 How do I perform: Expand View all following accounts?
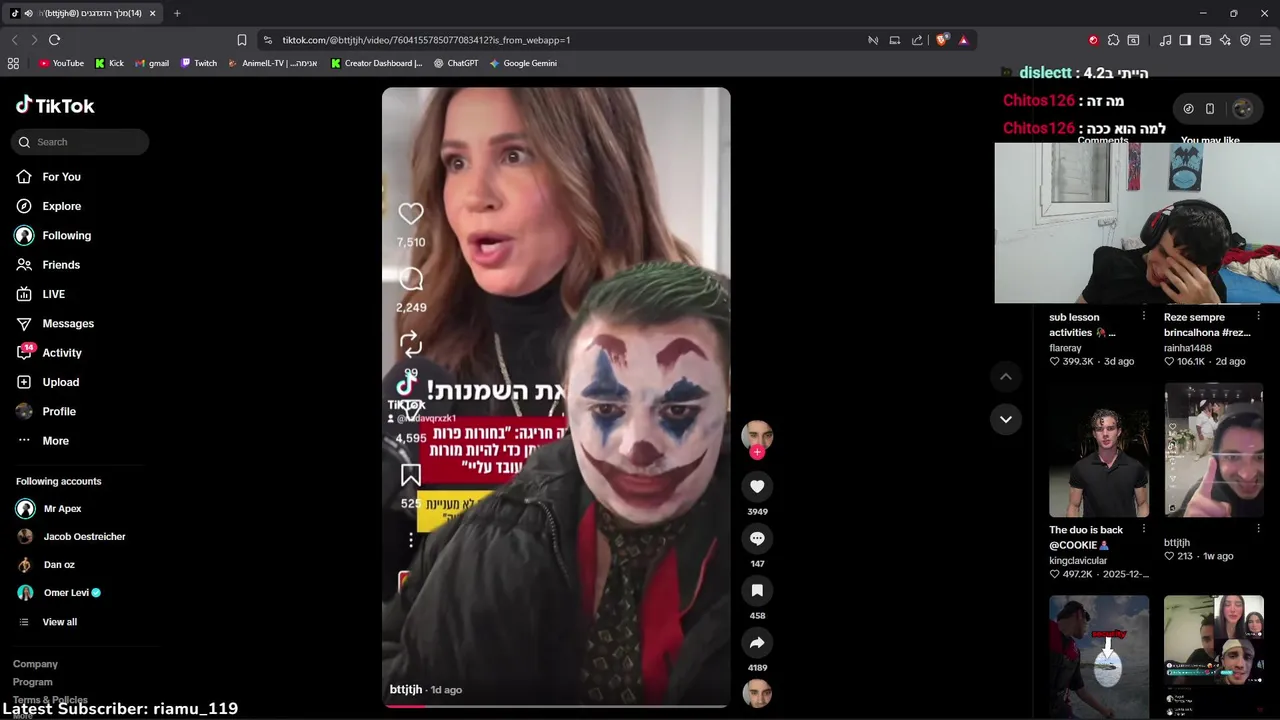pos(59,622)
